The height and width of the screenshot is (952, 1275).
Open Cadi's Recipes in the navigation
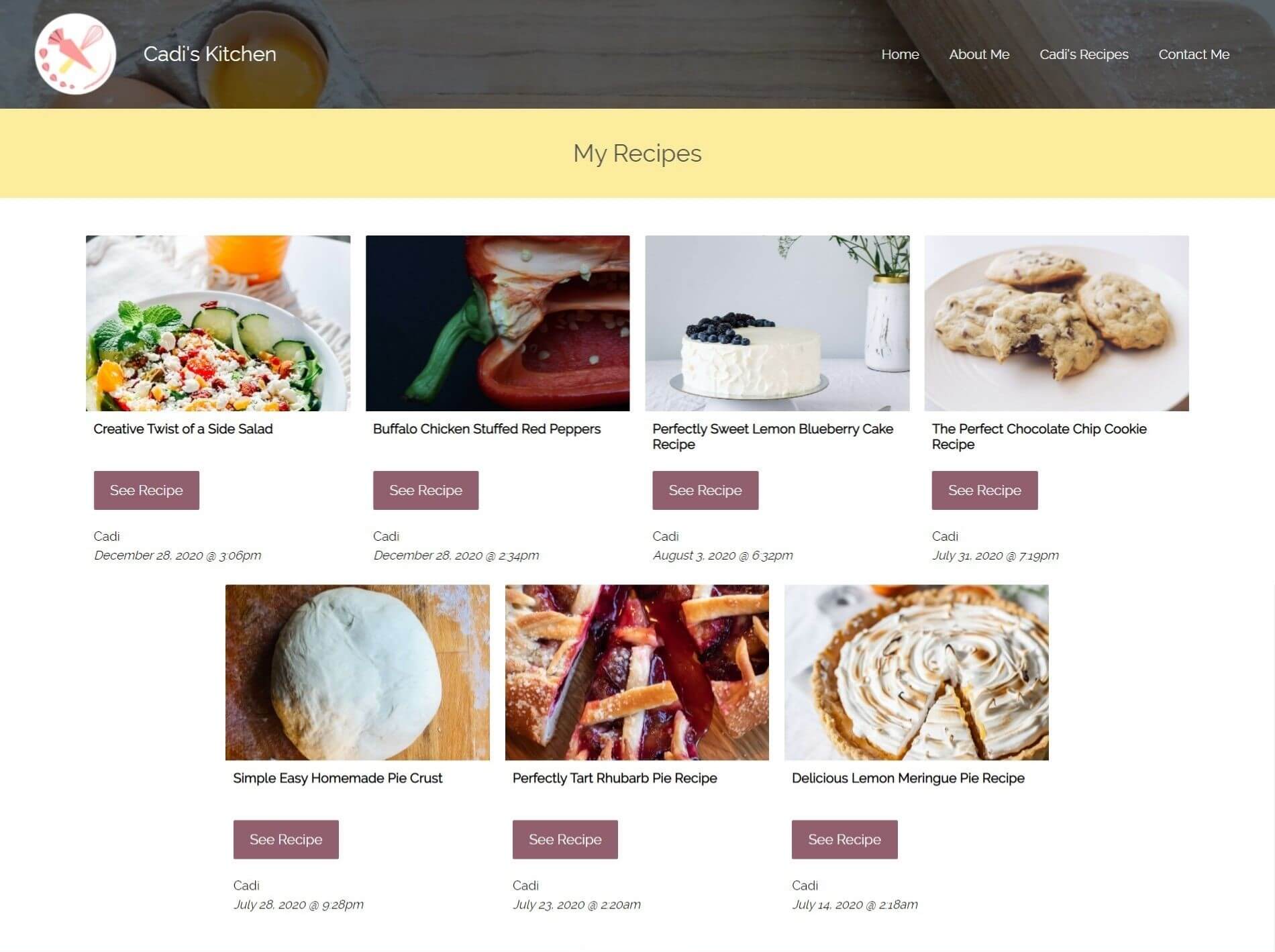[1084, 54]
